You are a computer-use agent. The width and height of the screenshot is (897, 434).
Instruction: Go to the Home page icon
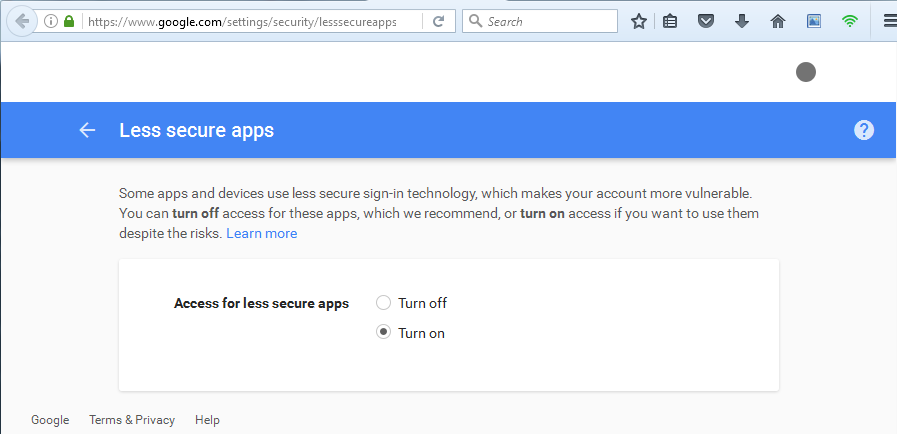click(x=777, y=21)
